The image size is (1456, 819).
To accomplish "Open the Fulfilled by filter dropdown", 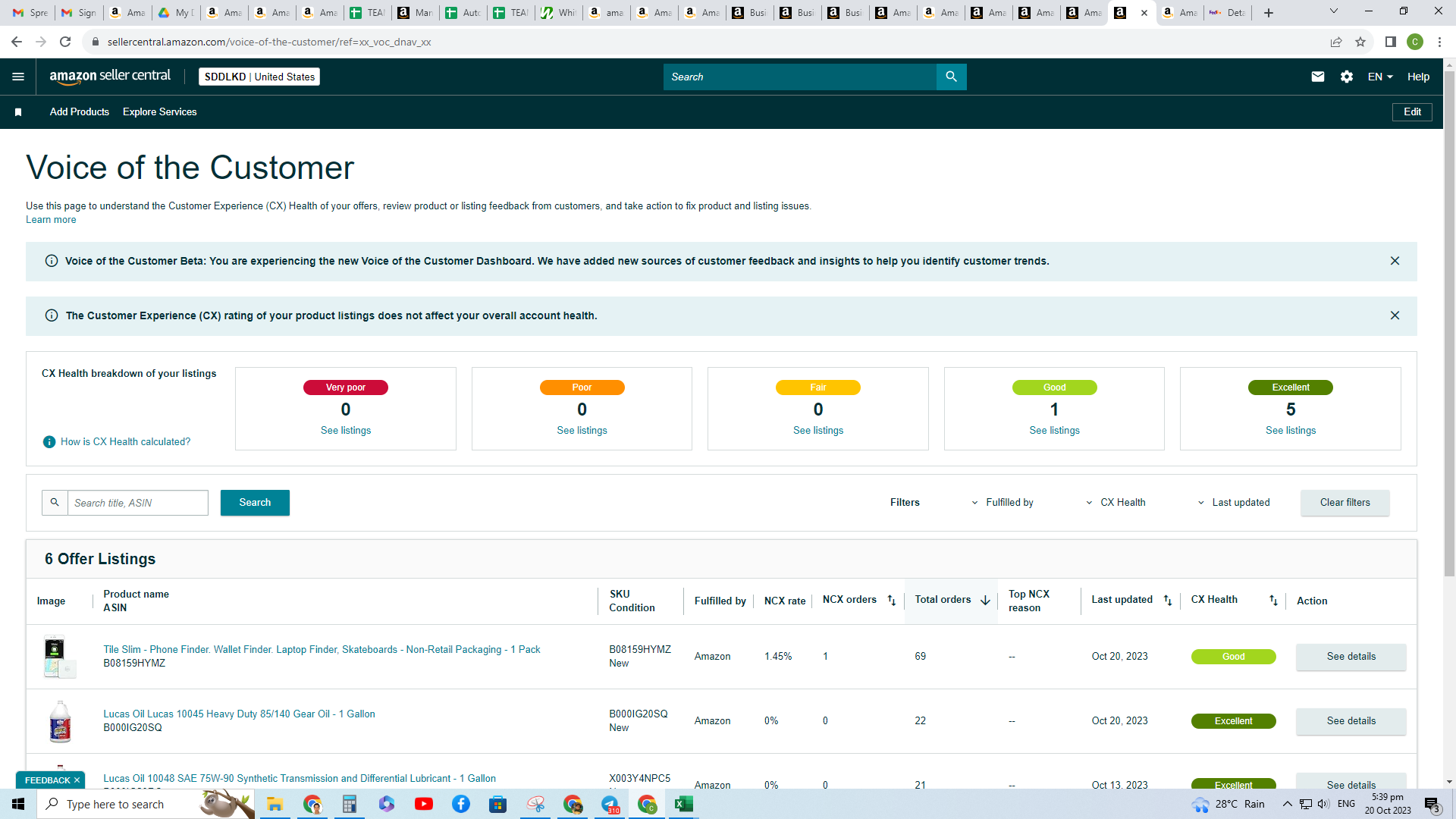I will [x=1002, y=503].
